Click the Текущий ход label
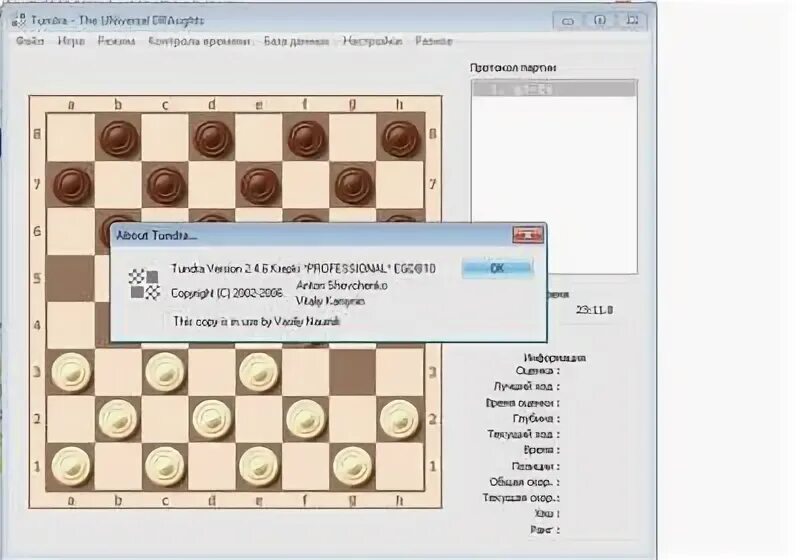The width and height of the screenshot is (800, 560). pos(523,434)
